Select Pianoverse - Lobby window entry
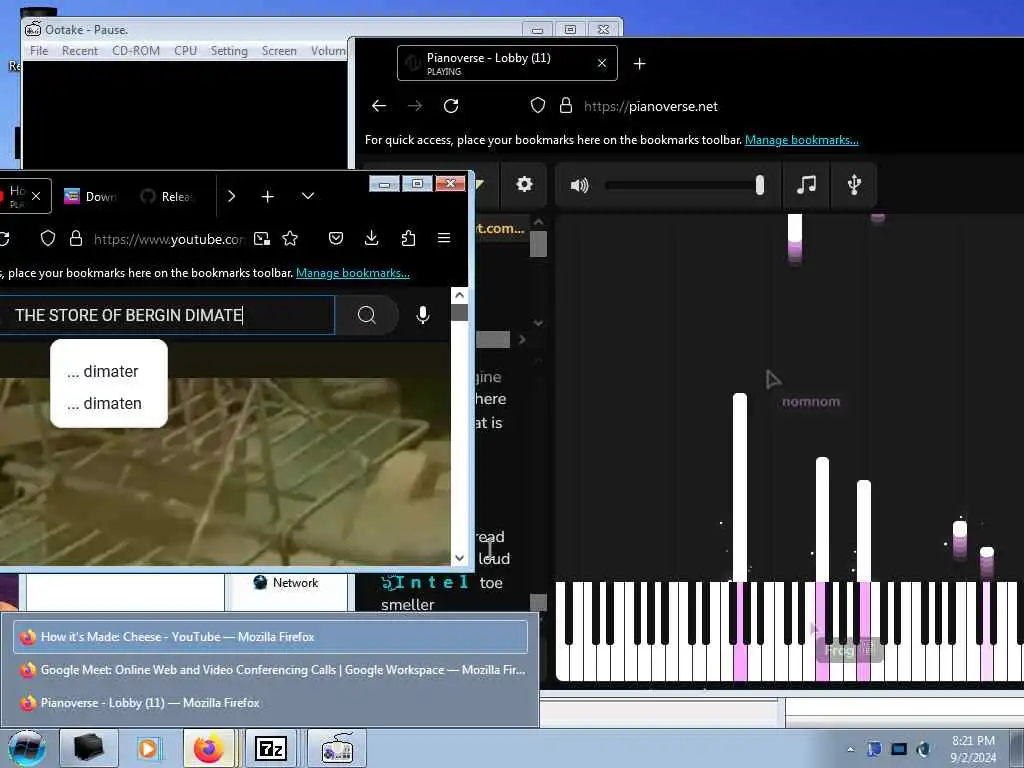The height and width of the screenshot is (768, 1024). [x=270, y=703]
